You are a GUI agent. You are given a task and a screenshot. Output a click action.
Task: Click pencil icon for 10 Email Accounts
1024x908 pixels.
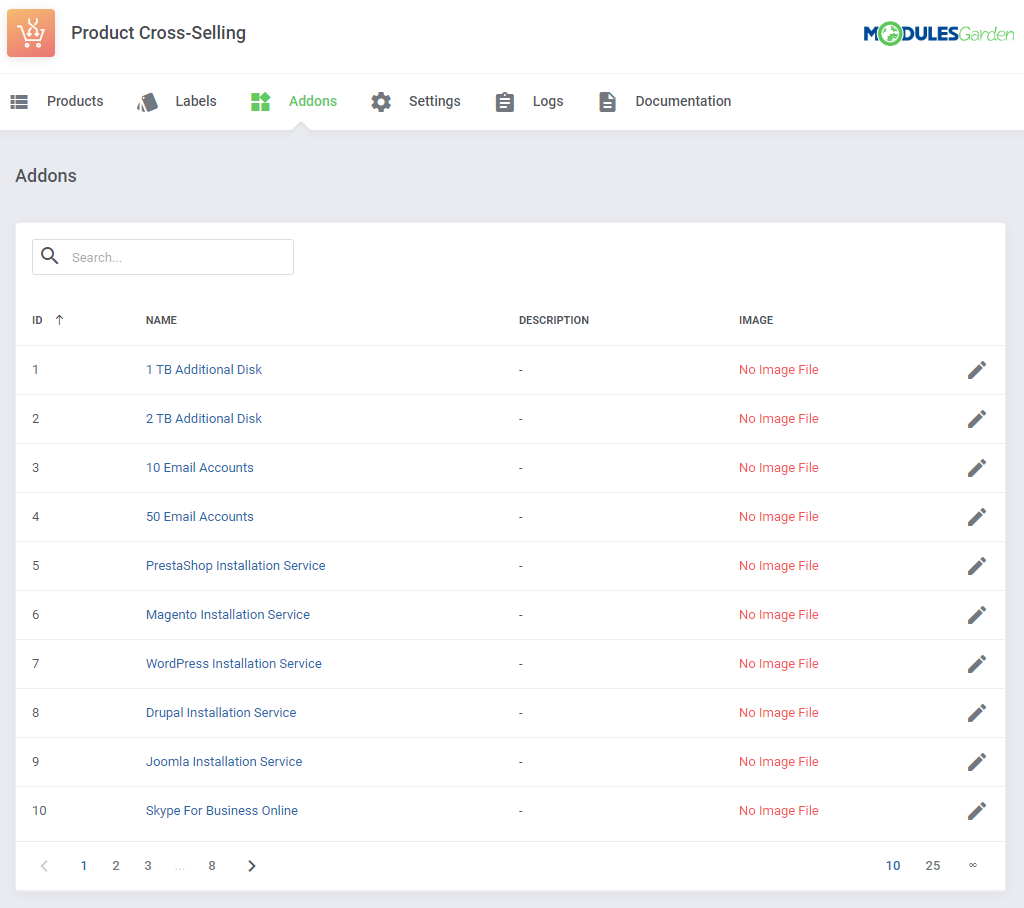[976, 468]
